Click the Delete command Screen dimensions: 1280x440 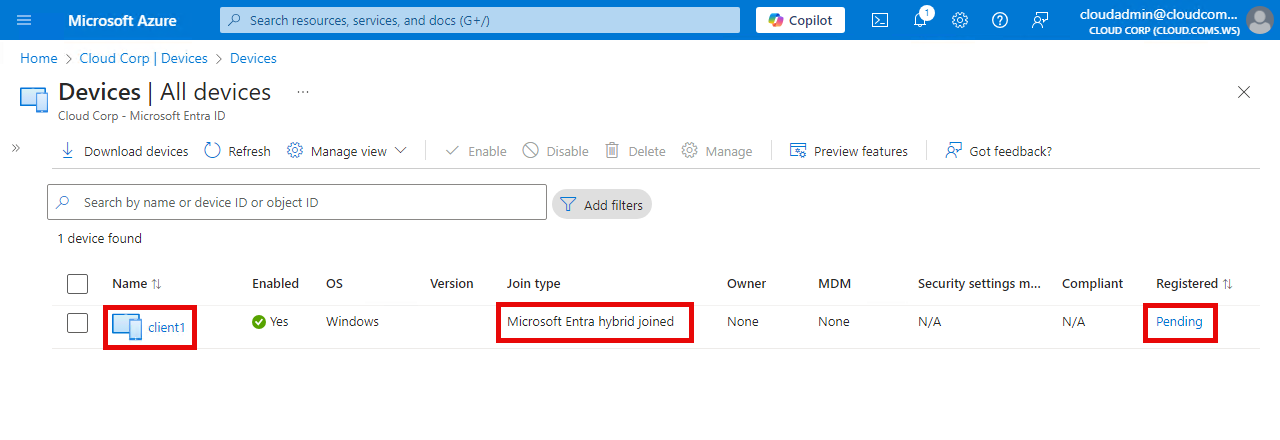pyautogui.click(x=635, y=151)
